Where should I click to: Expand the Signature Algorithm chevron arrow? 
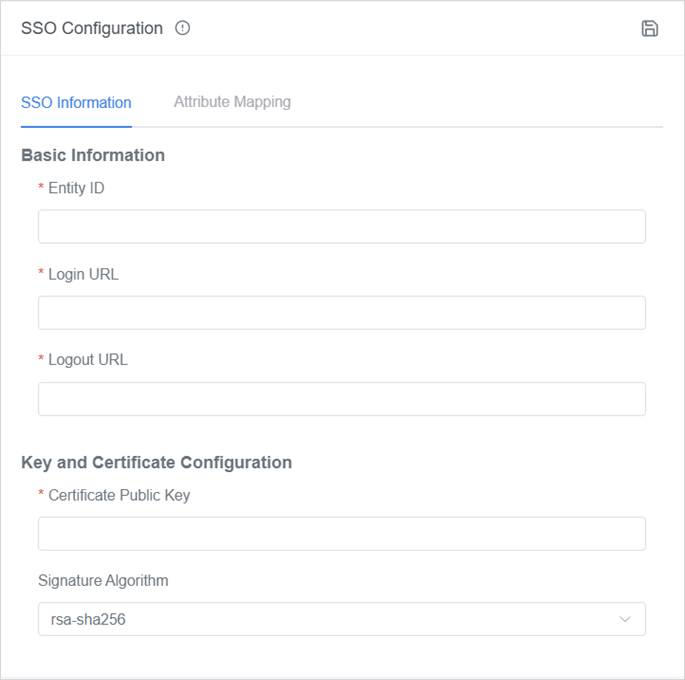tap(625, 619)
